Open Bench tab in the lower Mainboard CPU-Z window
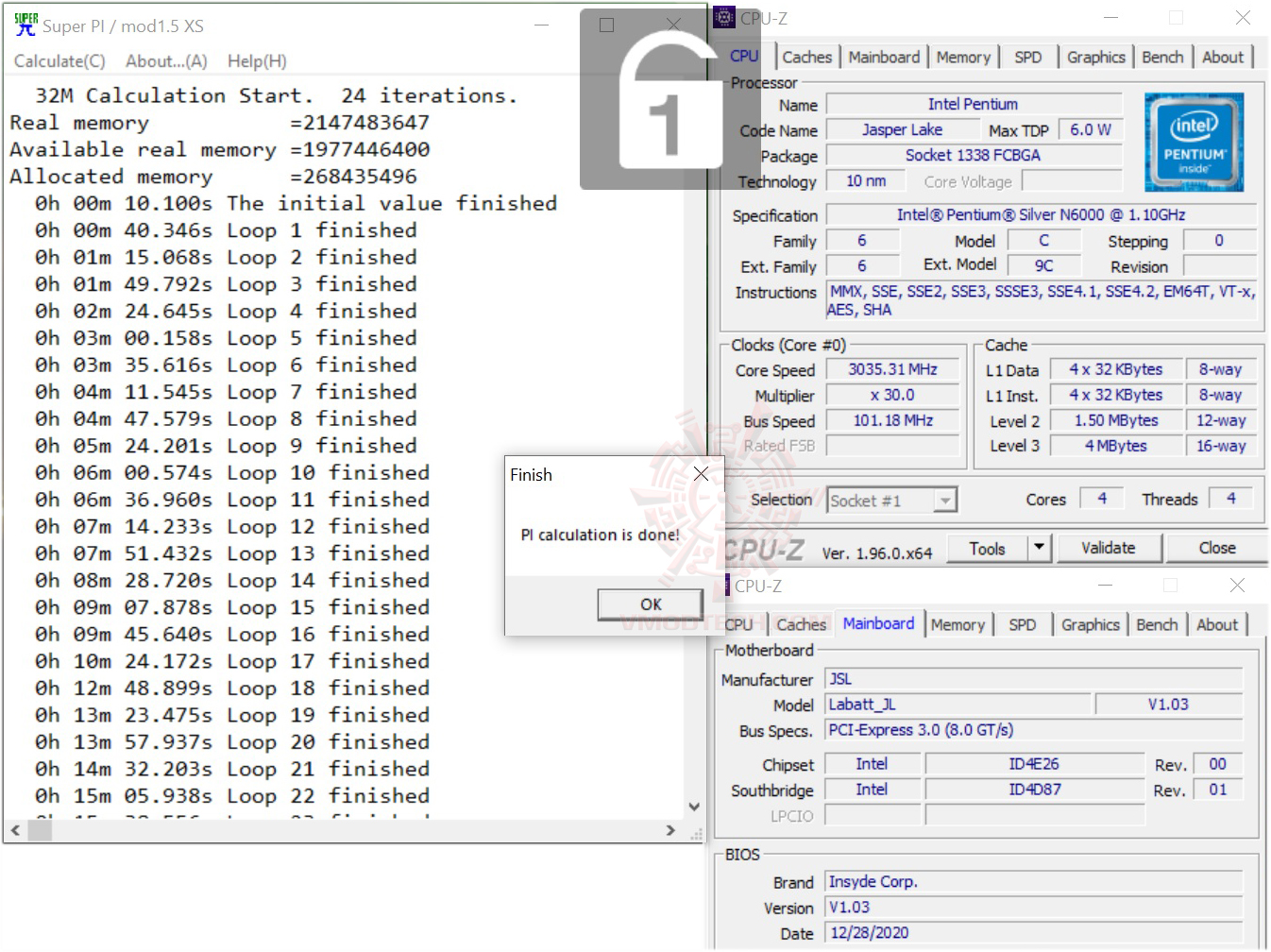Screen dimensions: 1271x952 click(x=1157, y=624)
